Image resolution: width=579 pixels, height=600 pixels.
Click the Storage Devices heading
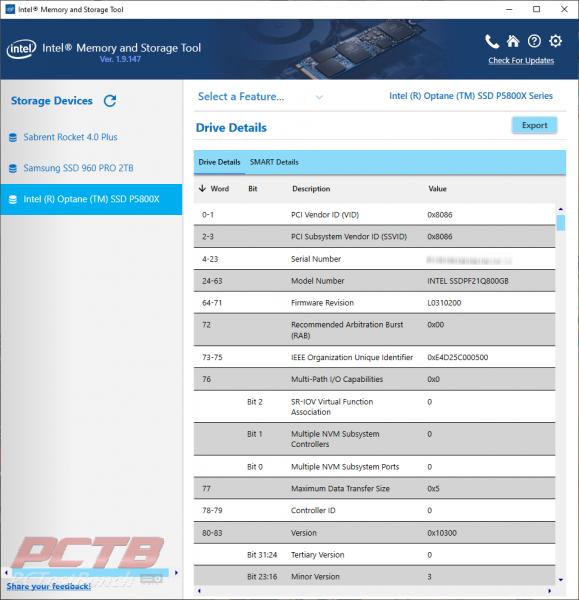(52, 101)
